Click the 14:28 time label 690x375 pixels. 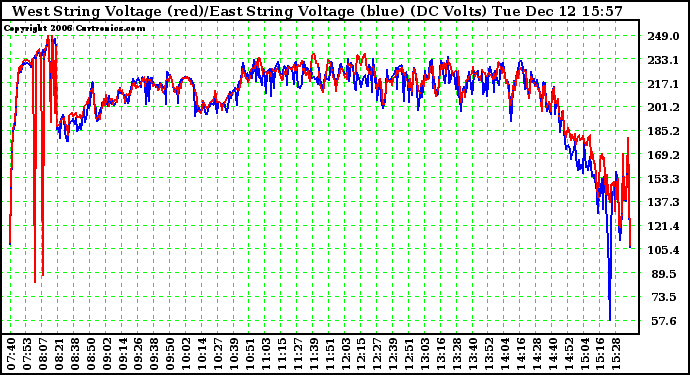537,354
